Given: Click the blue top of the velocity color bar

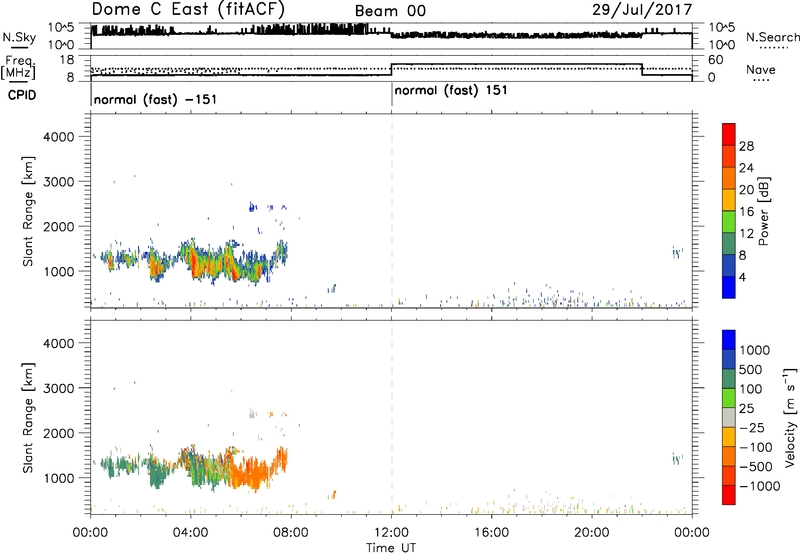Looking at the screenshot, I should point(729,339).
